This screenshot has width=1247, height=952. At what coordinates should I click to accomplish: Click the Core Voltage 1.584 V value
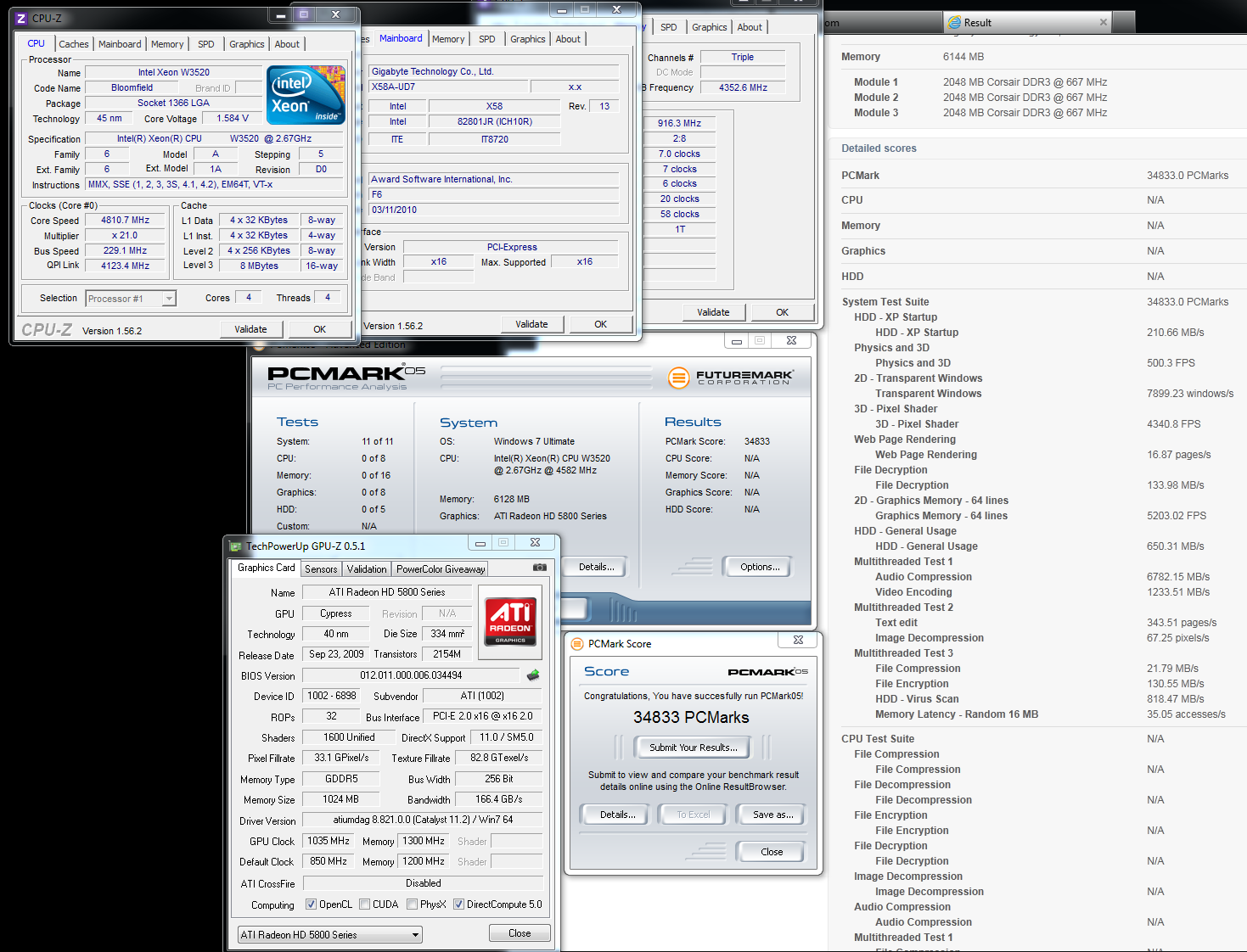(233, 118)
